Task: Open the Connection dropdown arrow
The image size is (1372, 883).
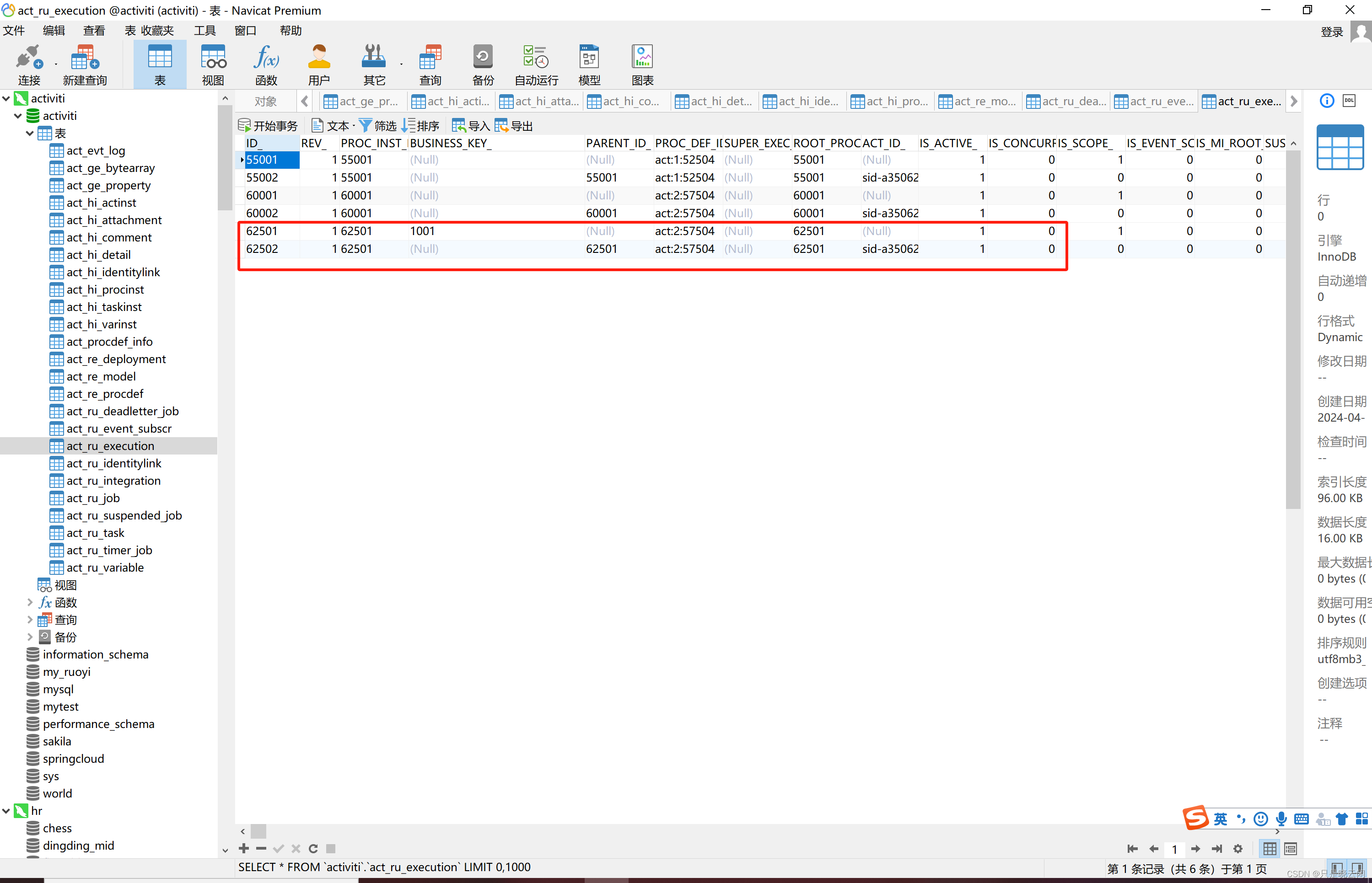Action: tap(56, 64)
